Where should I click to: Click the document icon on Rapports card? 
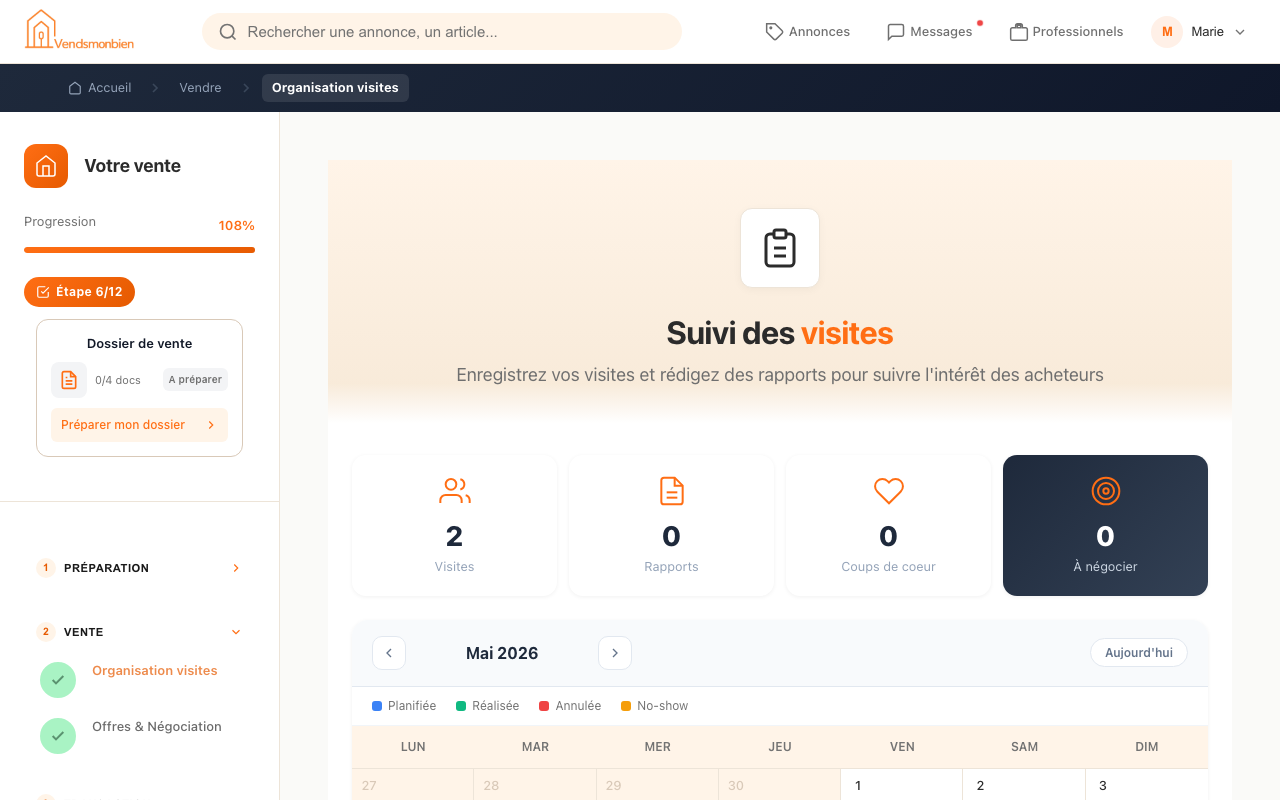[671, 491]
